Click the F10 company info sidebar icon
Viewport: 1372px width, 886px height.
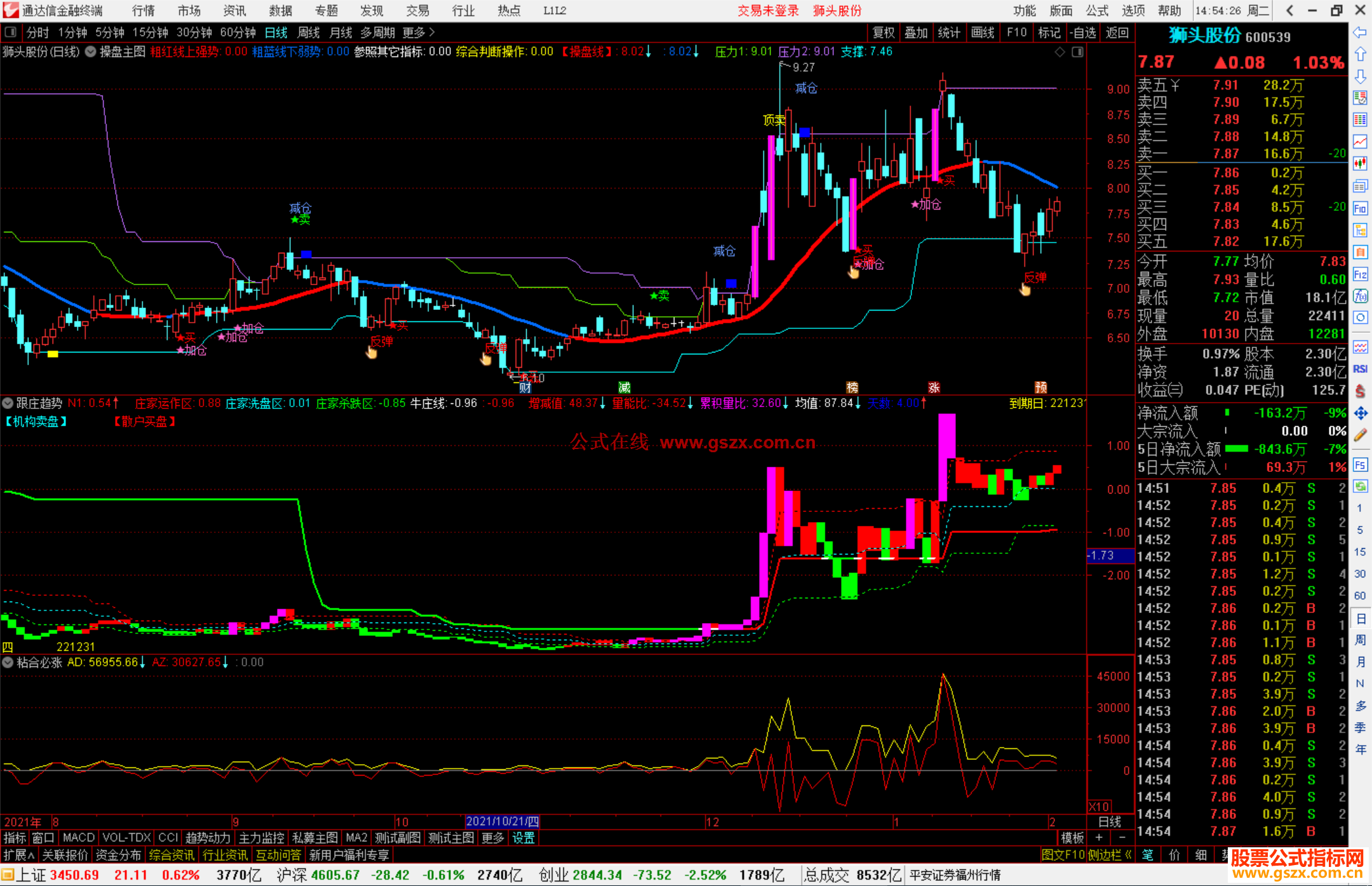coord(1360,208)
